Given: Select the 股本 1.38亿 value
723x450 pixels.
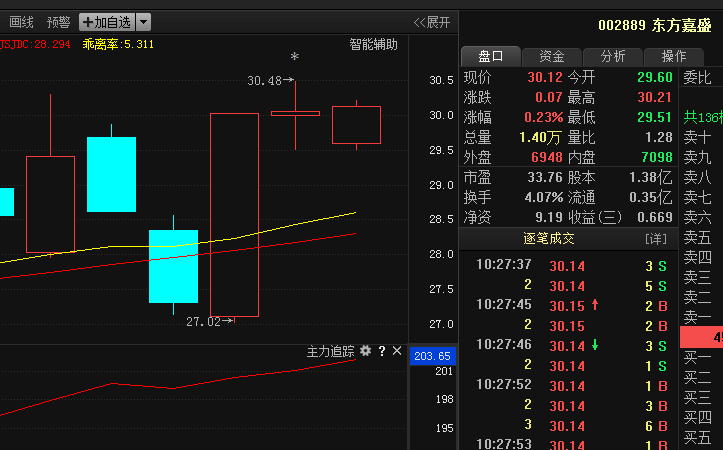Looking at the screenshot, I should [651, 178].
